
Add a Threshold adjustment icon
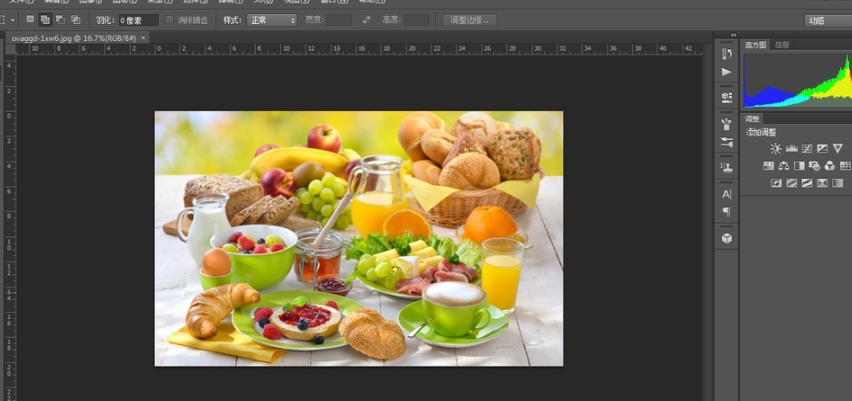(807, 183)
